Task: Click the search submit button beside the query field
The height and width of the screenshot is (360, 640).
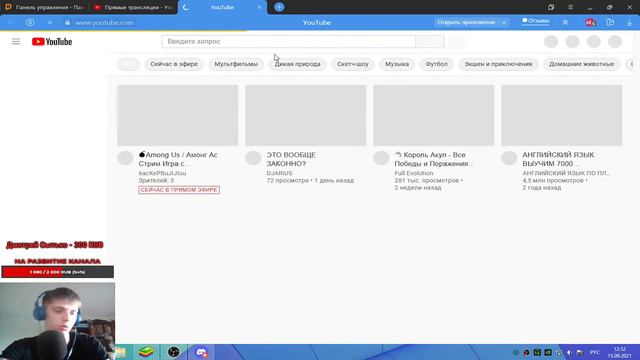Action: (430, 42)
